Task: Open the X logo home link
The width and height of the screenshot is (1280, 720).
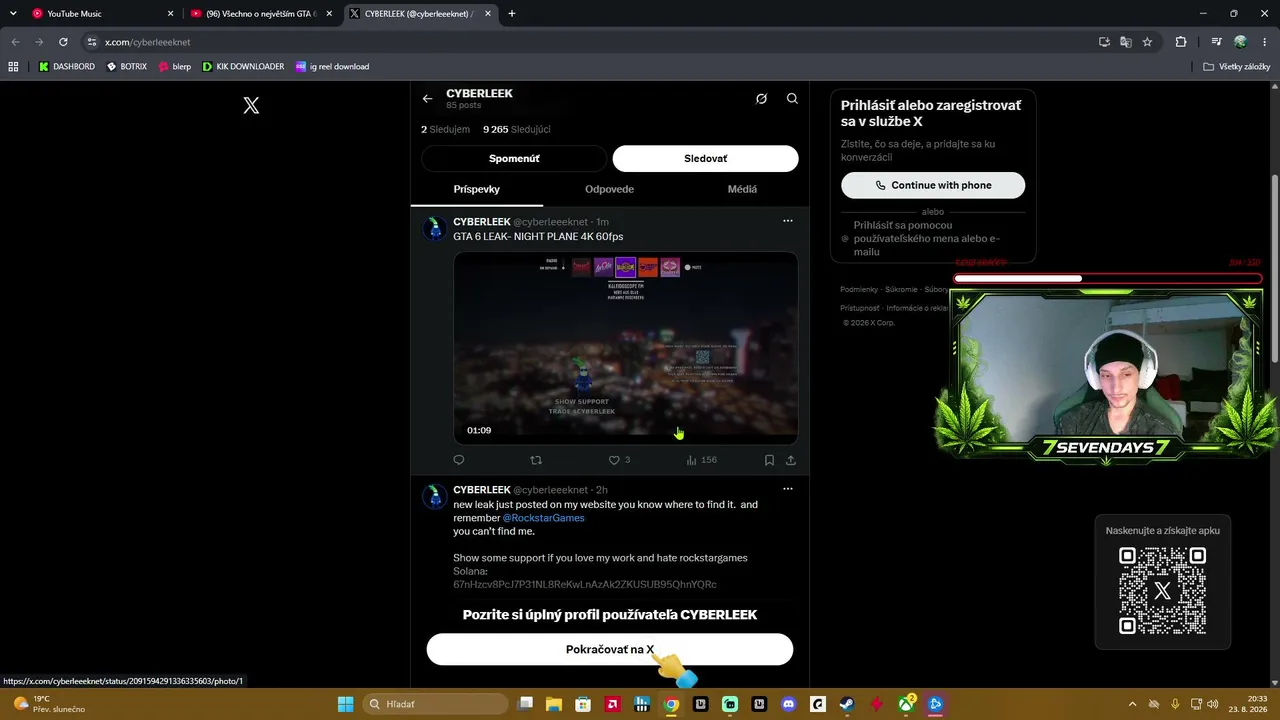Action: pyautogui.click(x=251, y=105)
